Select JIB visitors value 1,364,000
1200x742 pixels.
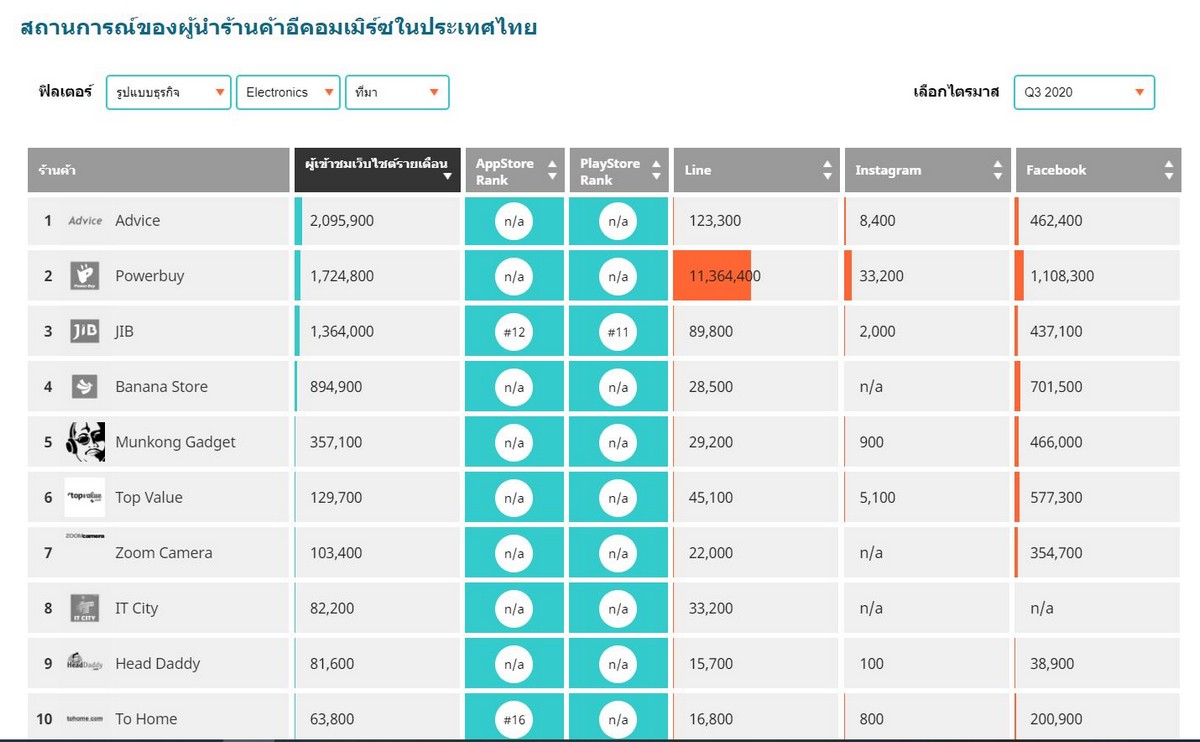click(342, 331)
